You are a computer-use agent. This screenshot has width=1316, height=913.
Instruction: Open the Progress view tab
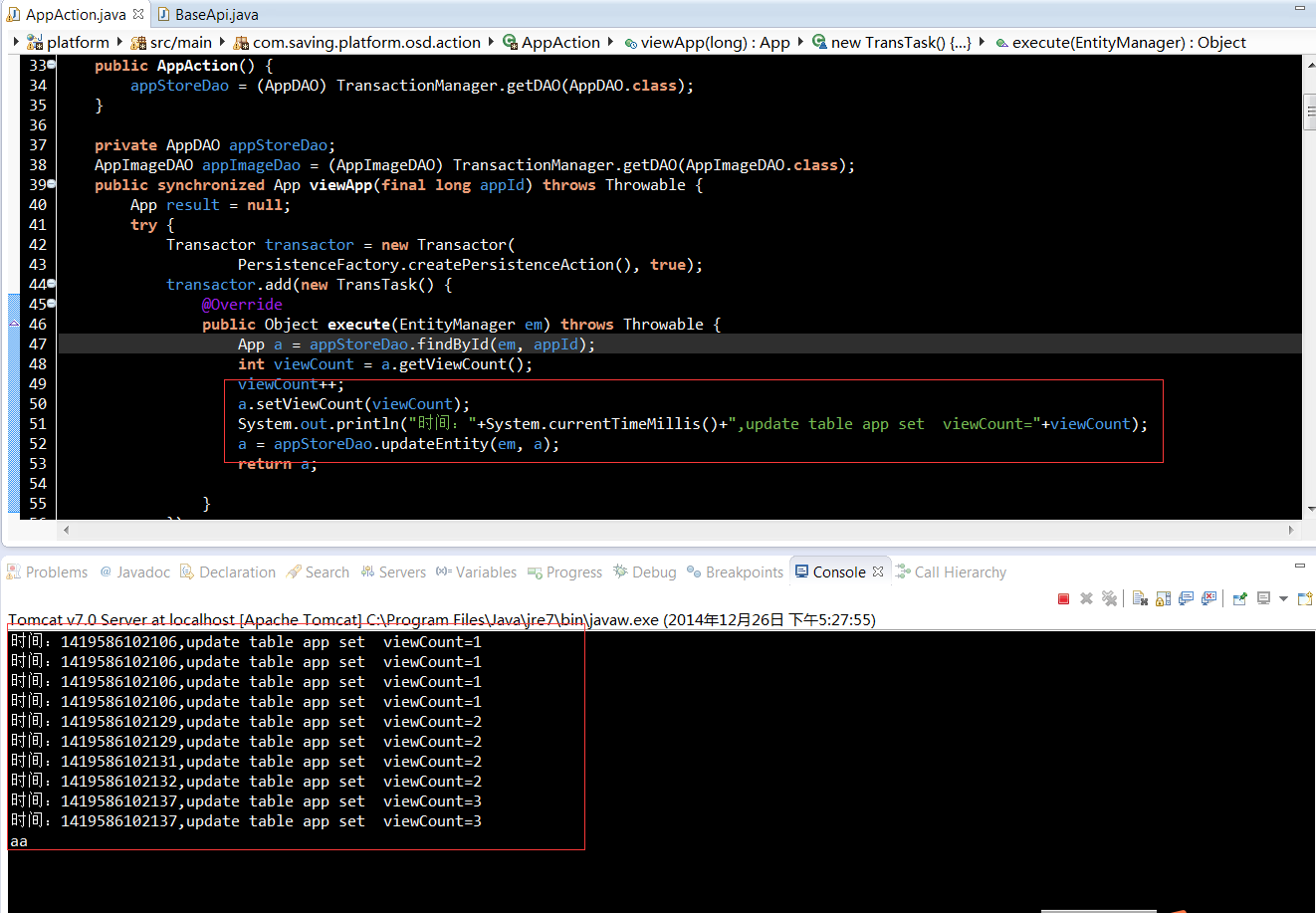pos(564,571)
